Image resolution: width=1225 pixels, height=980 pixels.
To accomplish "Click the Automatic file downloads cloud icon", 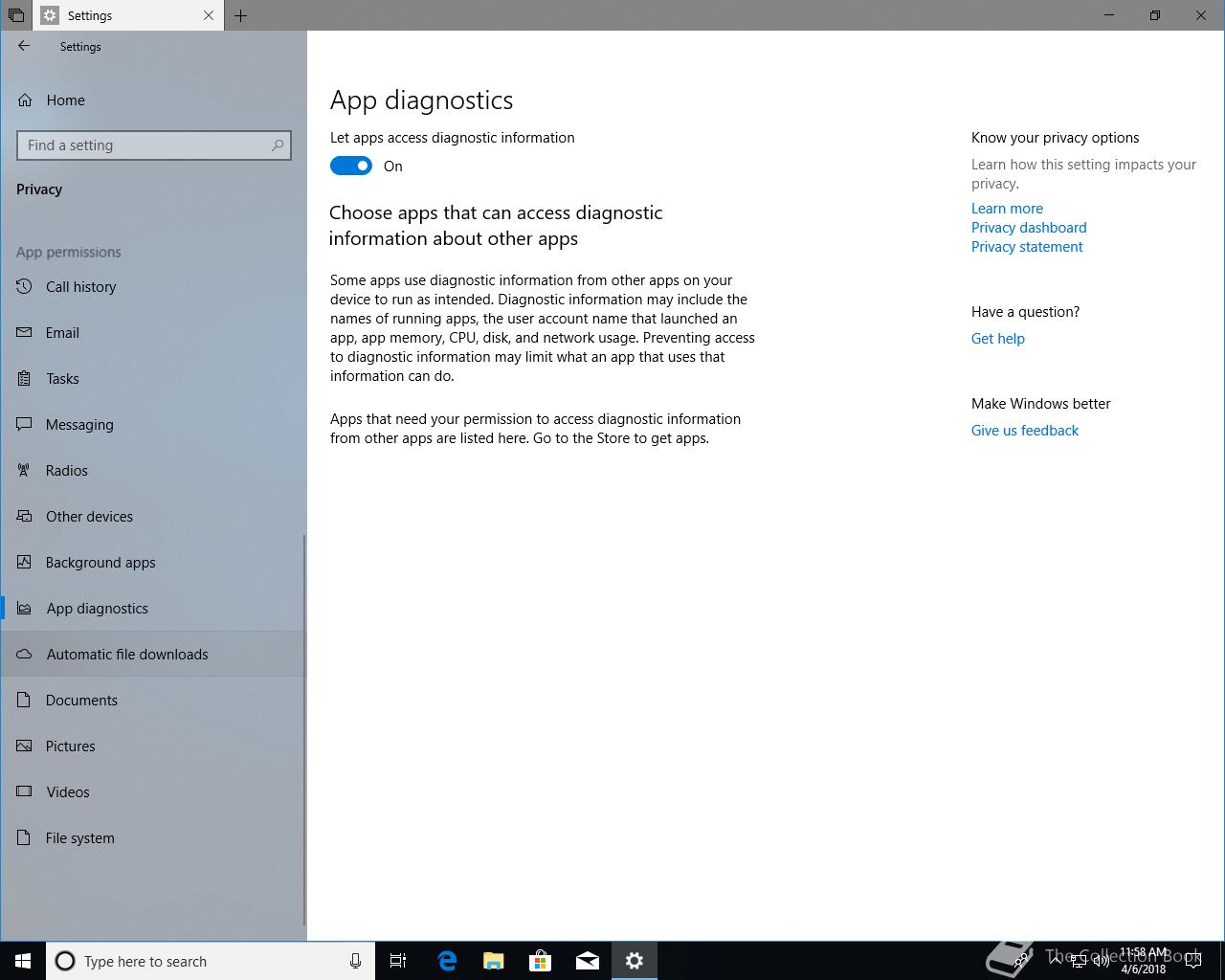I will coord(25,654).
